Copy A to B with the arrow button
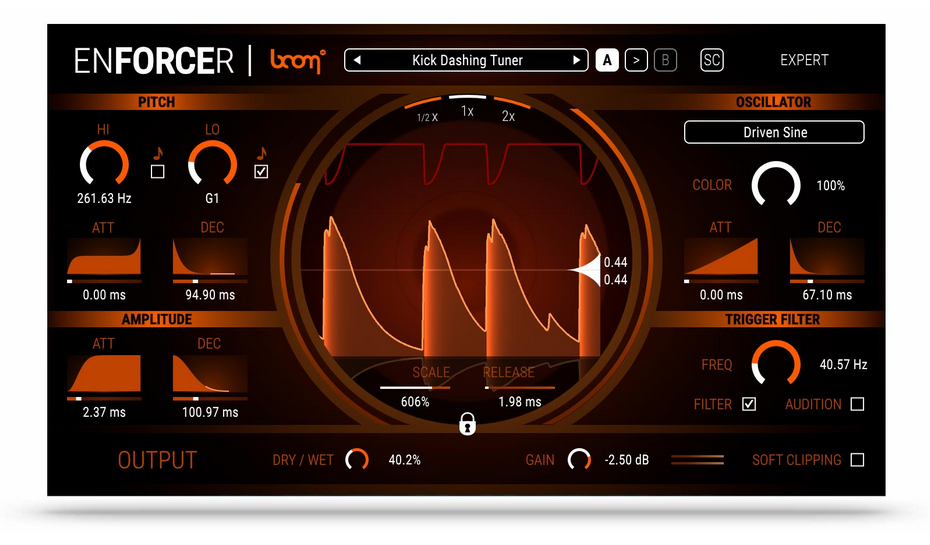Image resolution: width=930 pixels, height=545 pixels. [636, 60]
